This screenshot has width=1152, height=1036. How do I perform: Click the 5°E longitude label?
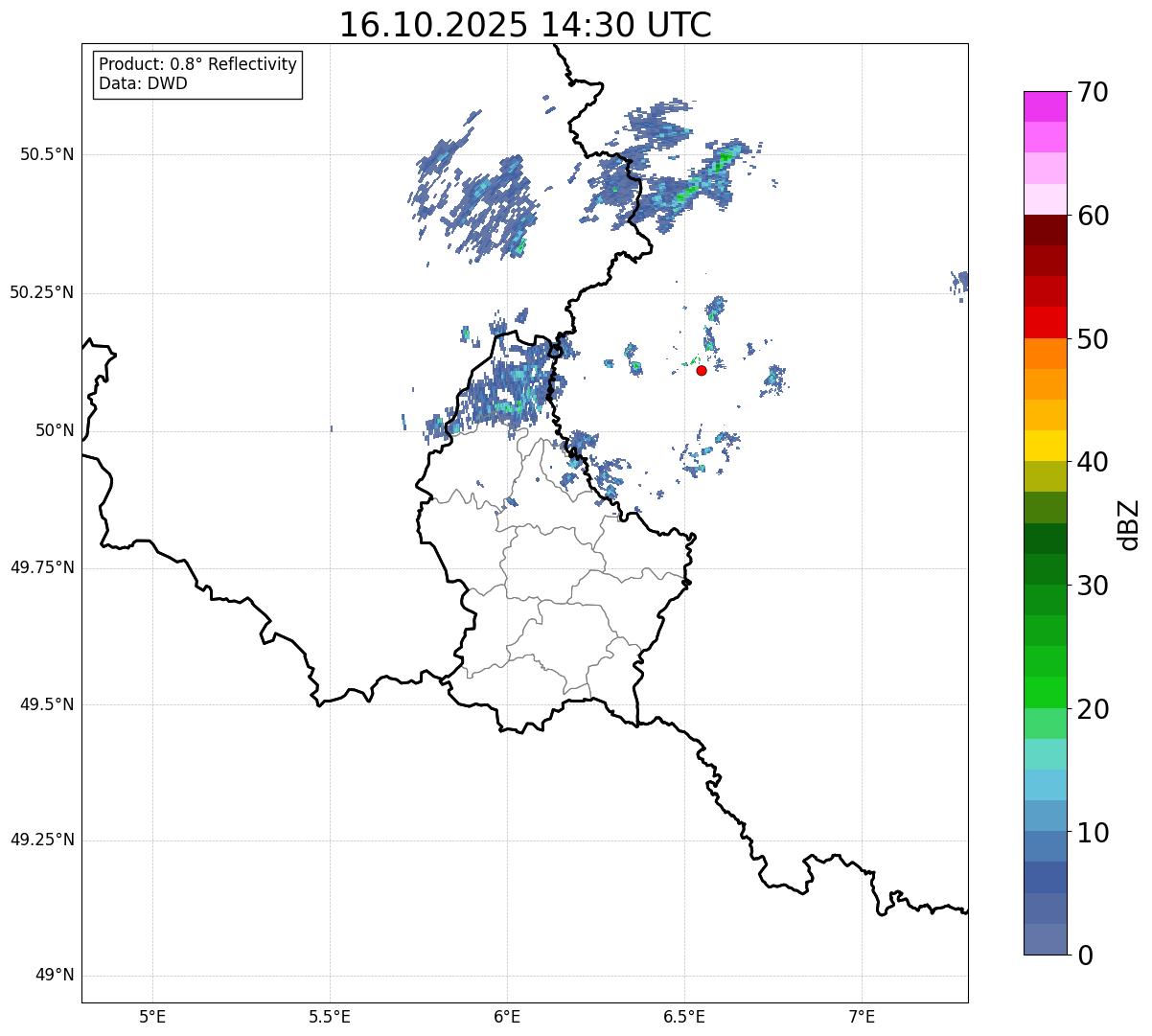152,1017
